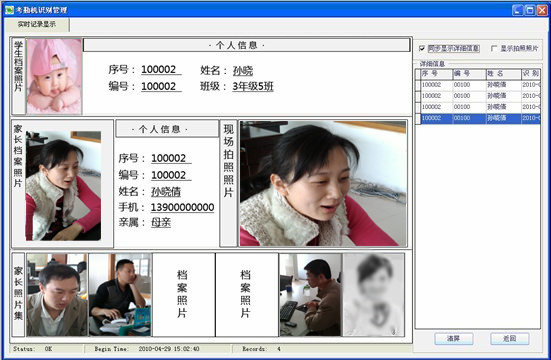Viewport: 551px width, 360px height.
Task: Click the 手机 phone number field
Action: [182, 207]
